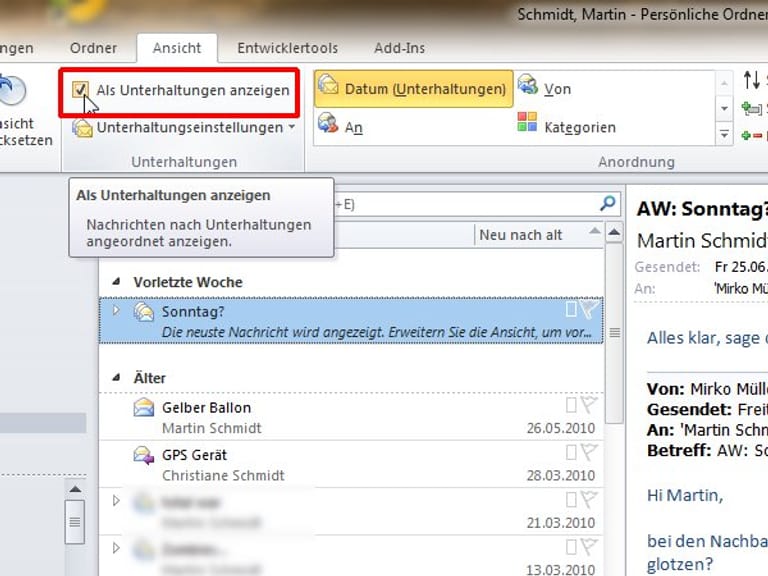768x576 pixels.
Task: Arrange messages by Datum (Unterhaltungen)
Action: pos(413,89)
